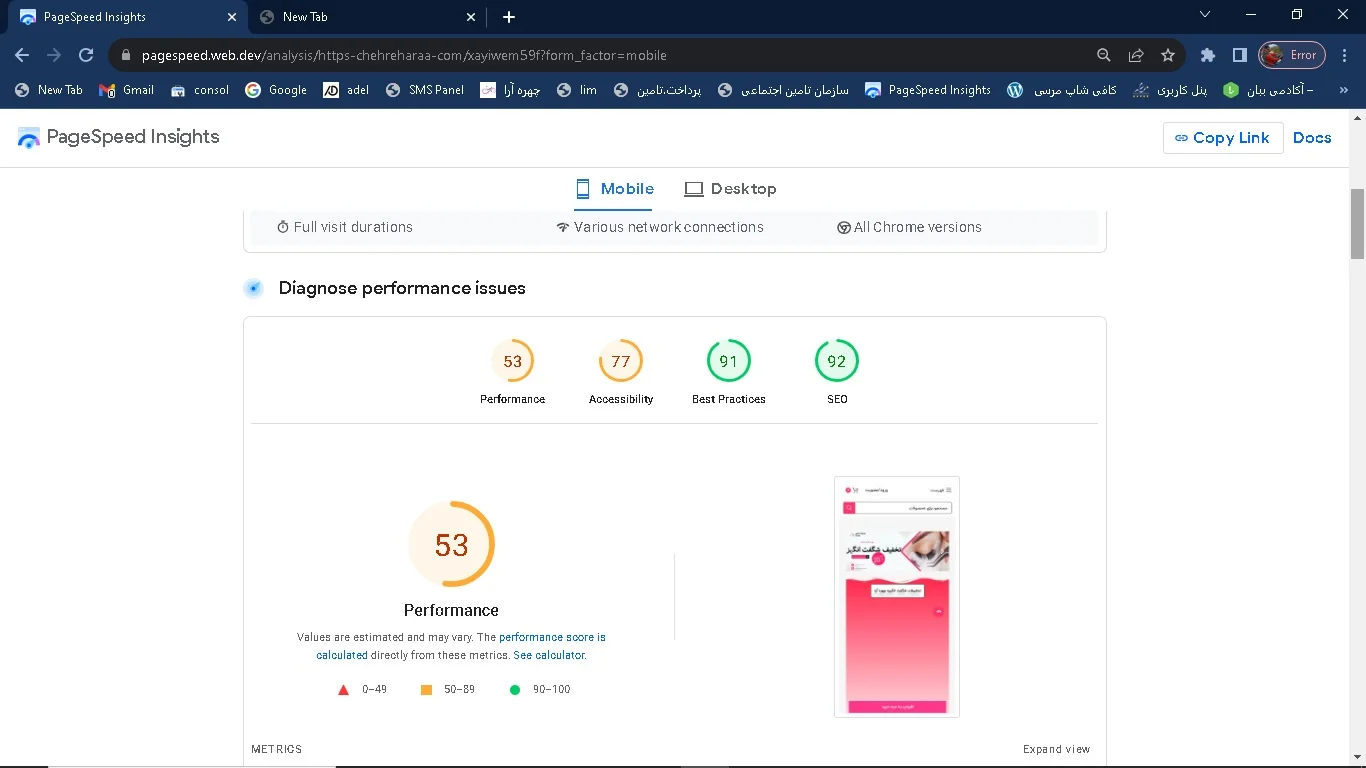Viewport: 1366px width, 768px height.
Task: Close the New Tab tab
Action: point(471,17)
